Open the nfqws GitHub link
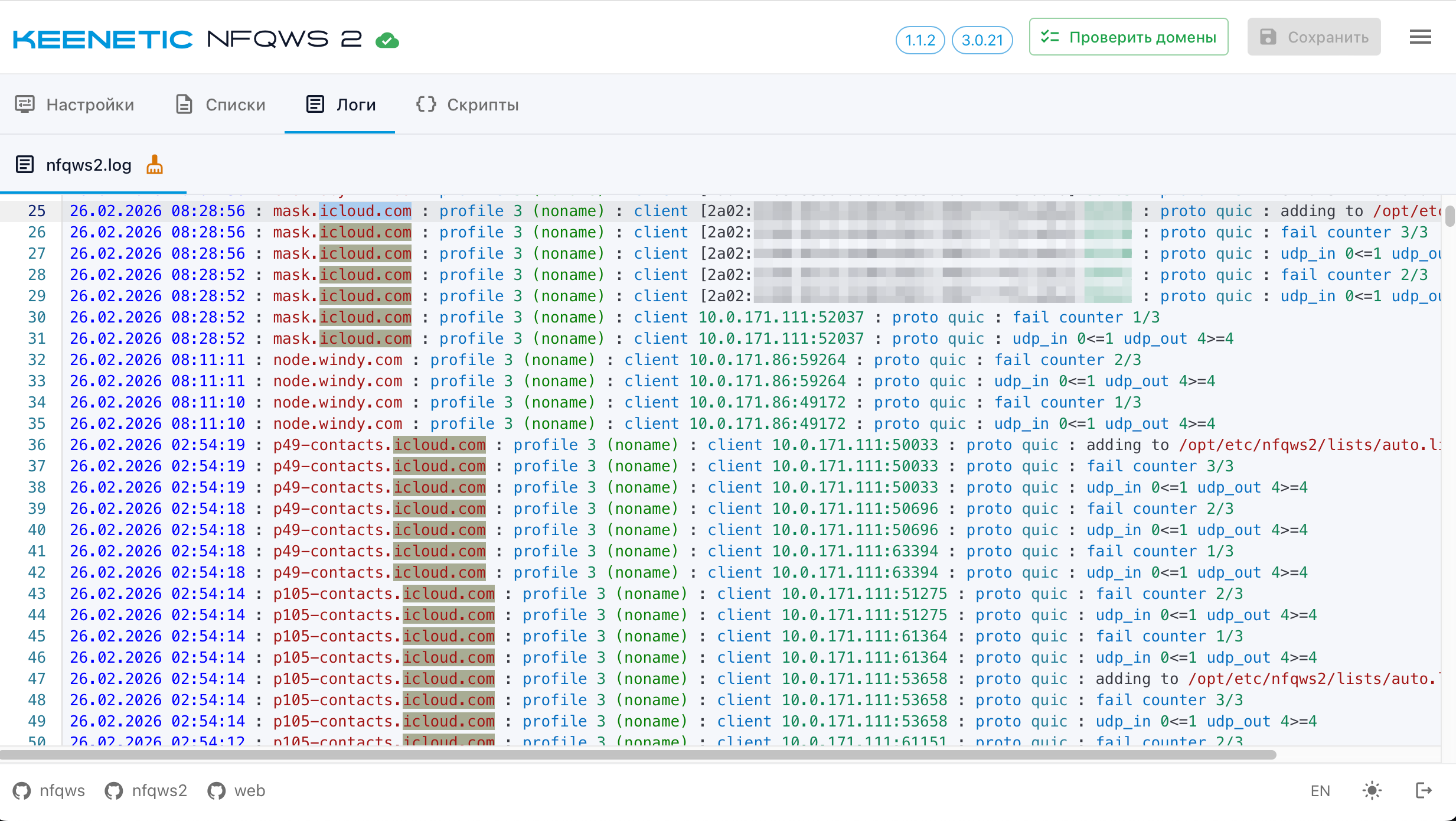 coord(49,791)
